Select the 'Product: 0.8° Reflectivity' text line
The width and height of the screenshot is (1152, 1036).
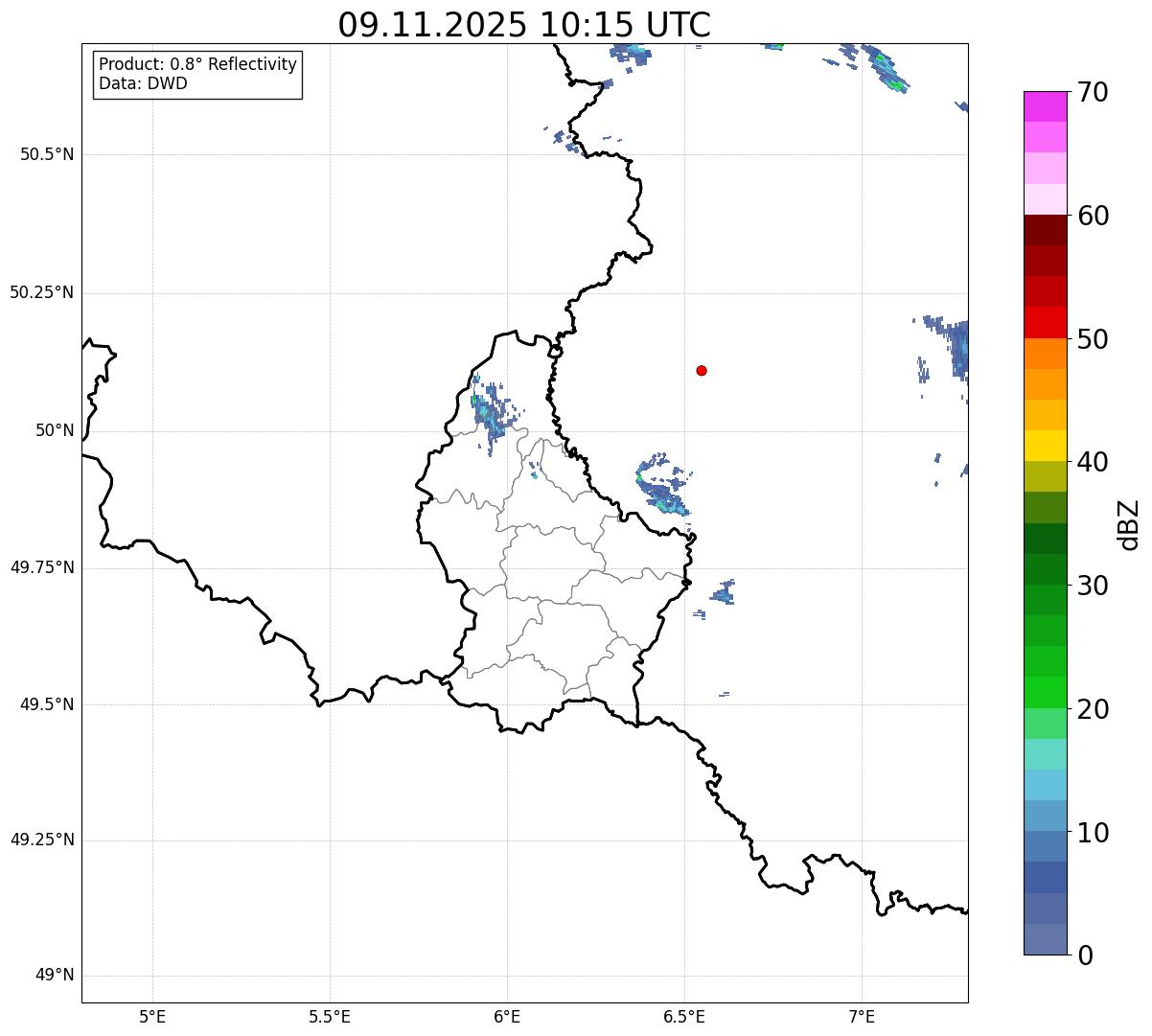(x=198, y=64)
